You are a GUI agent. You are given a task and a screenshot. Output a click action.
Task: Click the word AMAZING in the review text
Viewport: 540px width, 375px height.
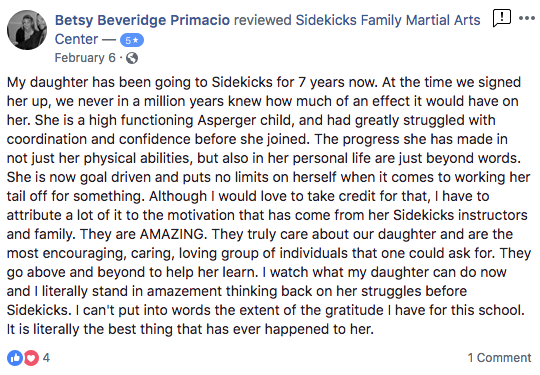[x=173, y=235]
